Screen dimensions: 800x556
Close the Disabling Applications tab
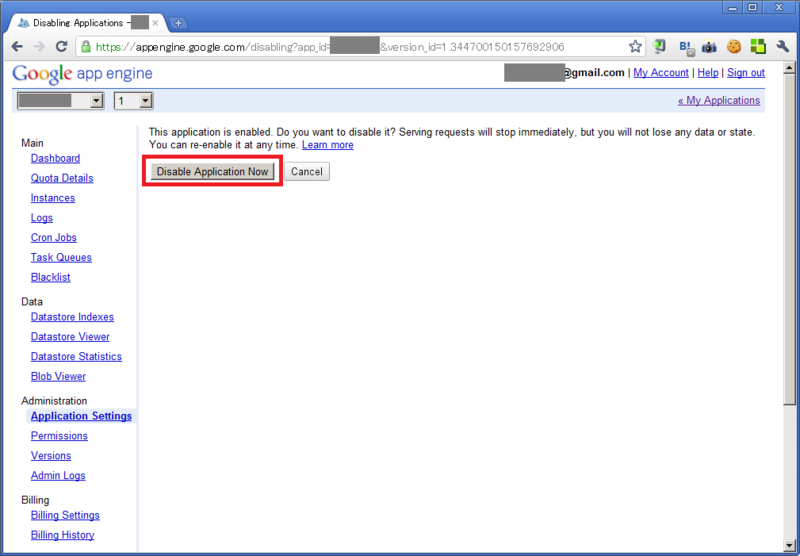pyautogui.click(x=155, y=23)
